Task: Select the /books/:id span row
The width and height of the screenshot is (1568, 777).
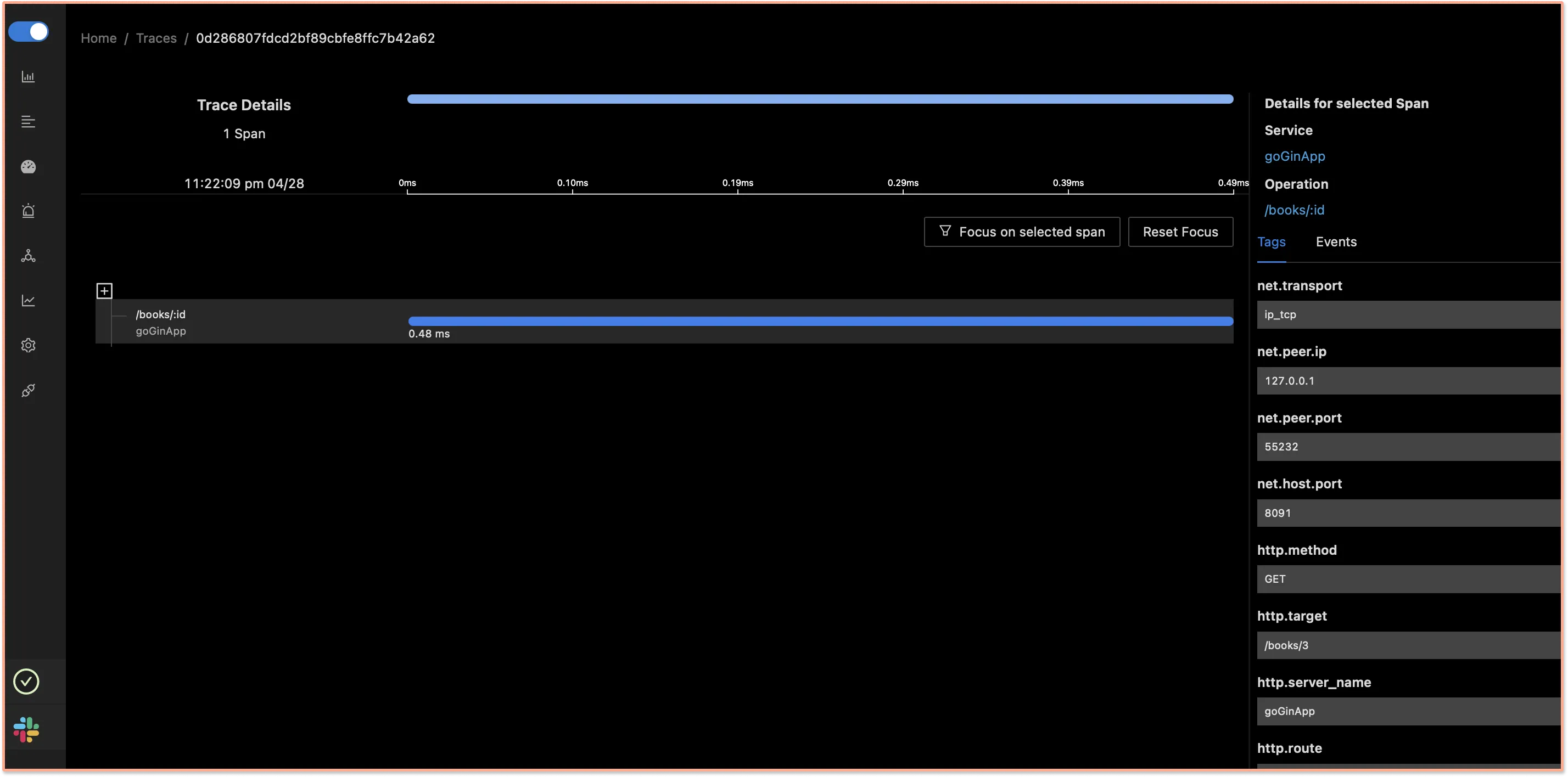Action: click(x=664, y=322)
